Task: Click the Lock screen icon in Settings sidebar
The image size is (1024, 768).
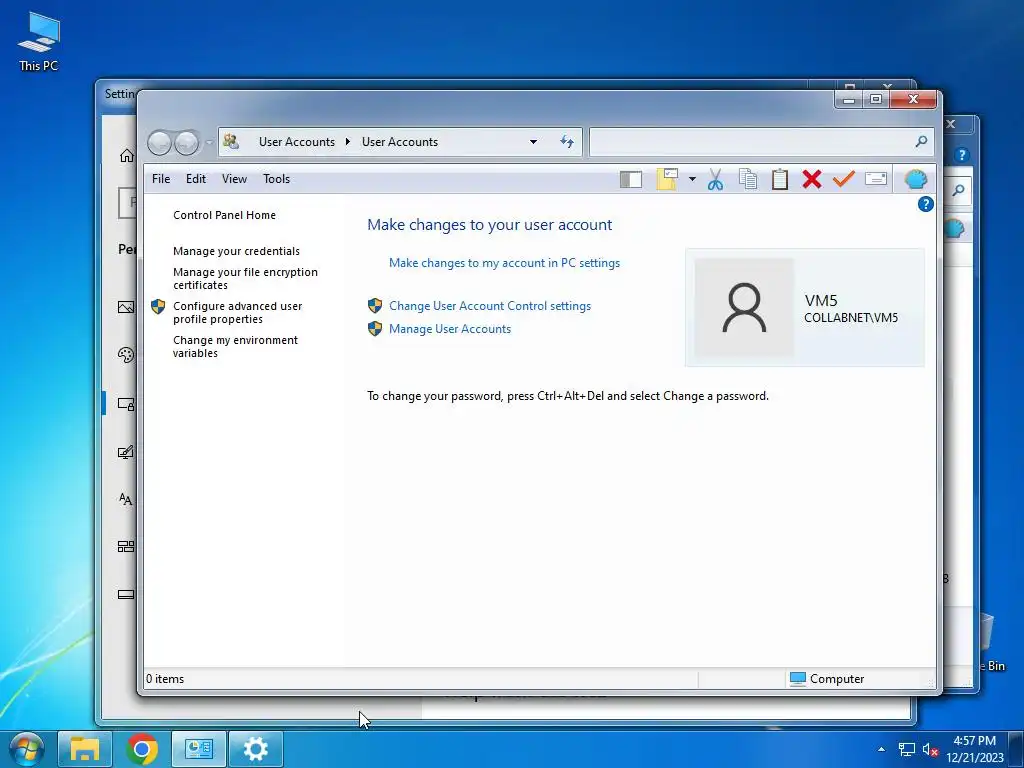Action: tap(126, 404)
